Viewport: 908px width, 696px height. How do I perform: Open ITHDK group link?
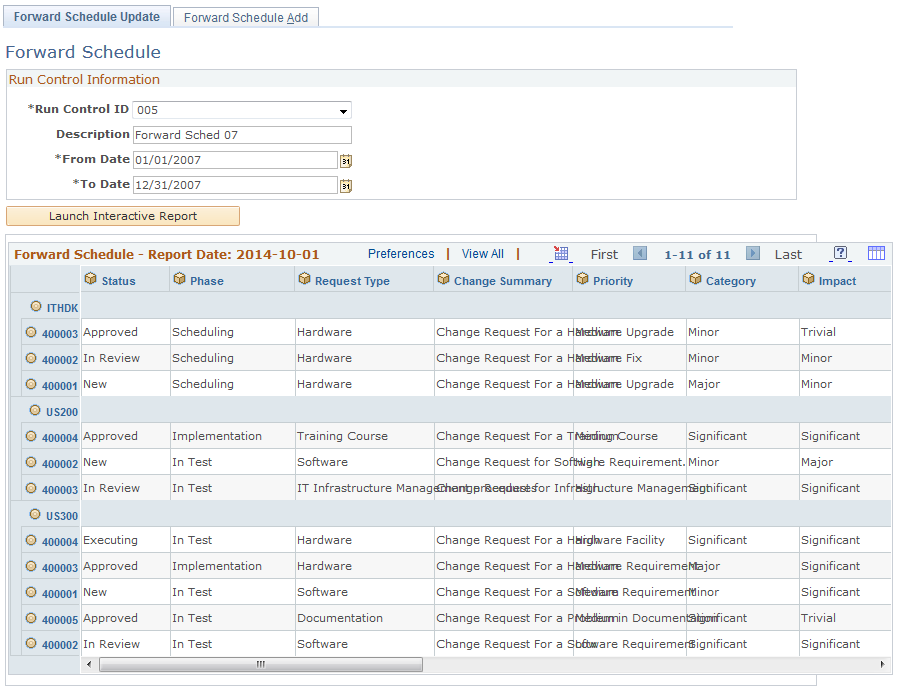pyautogui.click(x=63, y=308)
